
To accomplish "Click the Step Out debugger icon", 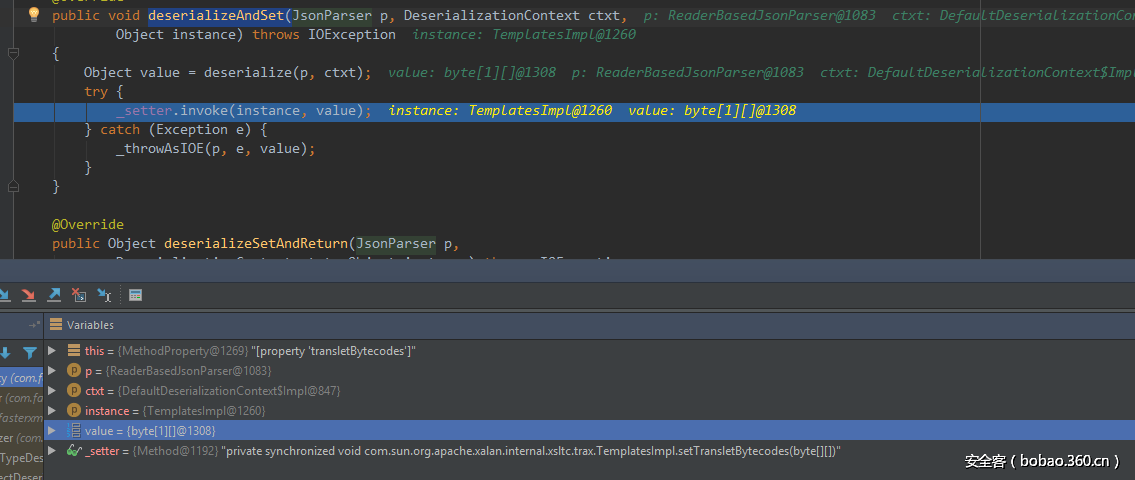I will tap(54, 295).
